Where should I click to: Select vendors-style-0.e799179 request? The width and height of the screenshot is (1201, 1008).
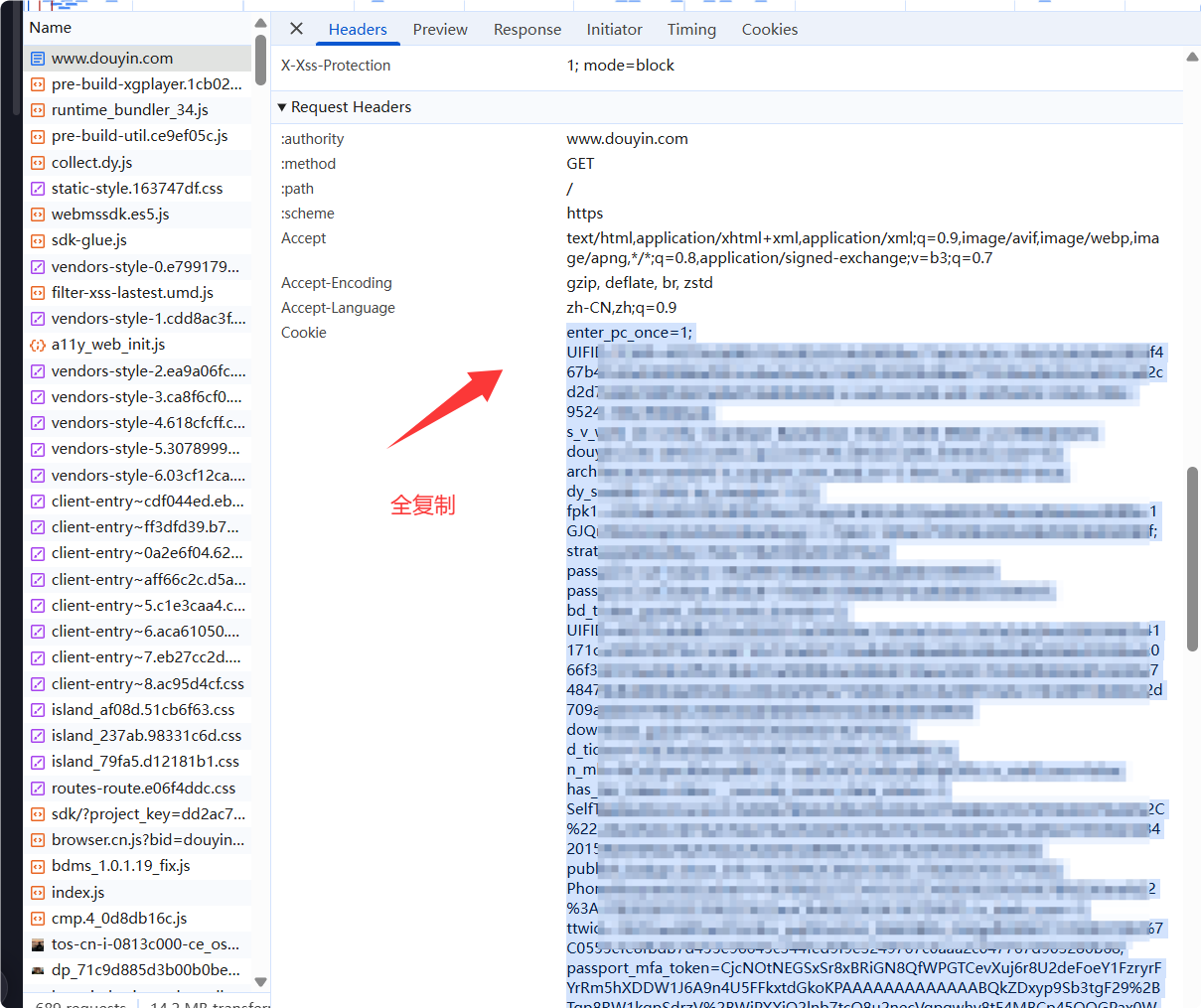point(137,267)
